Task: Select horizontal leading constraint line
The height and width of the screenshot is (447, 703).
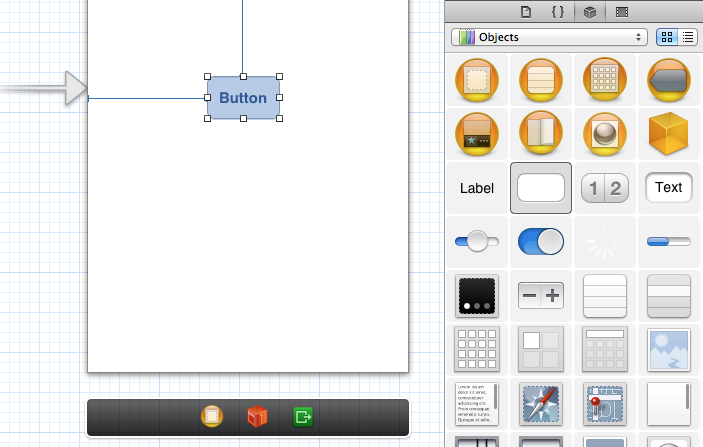Action: (x=146, y=98)
